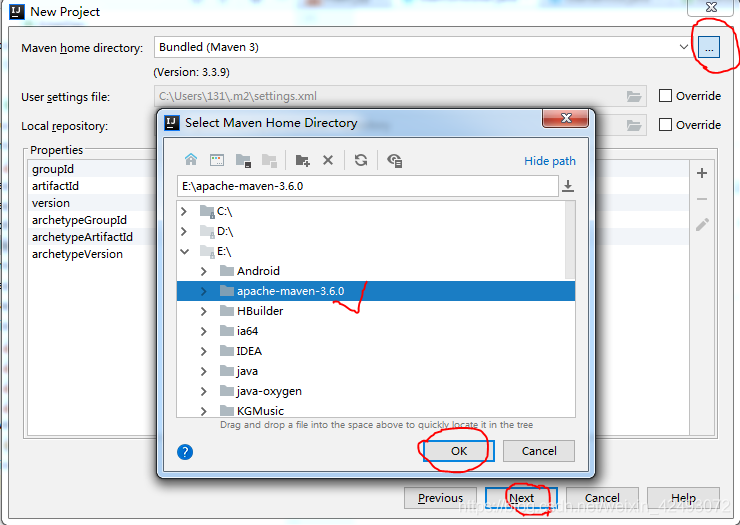Open path history download arrow icon

coord(568,186)
